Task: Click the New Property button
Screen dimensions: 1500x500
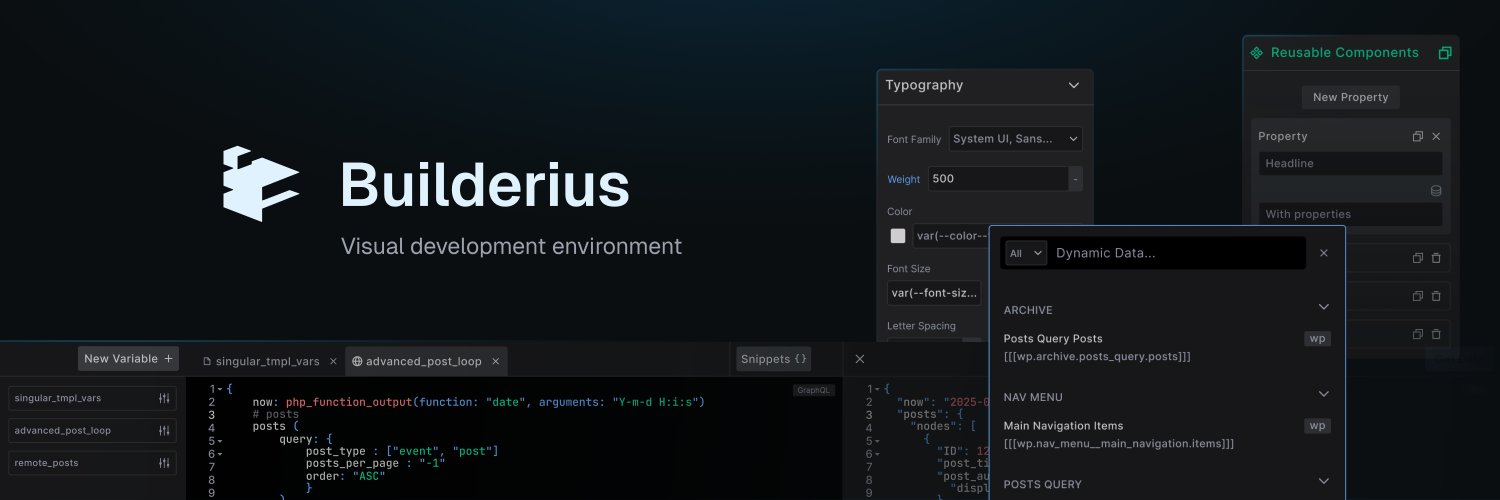Action: tap(1350, 97)
